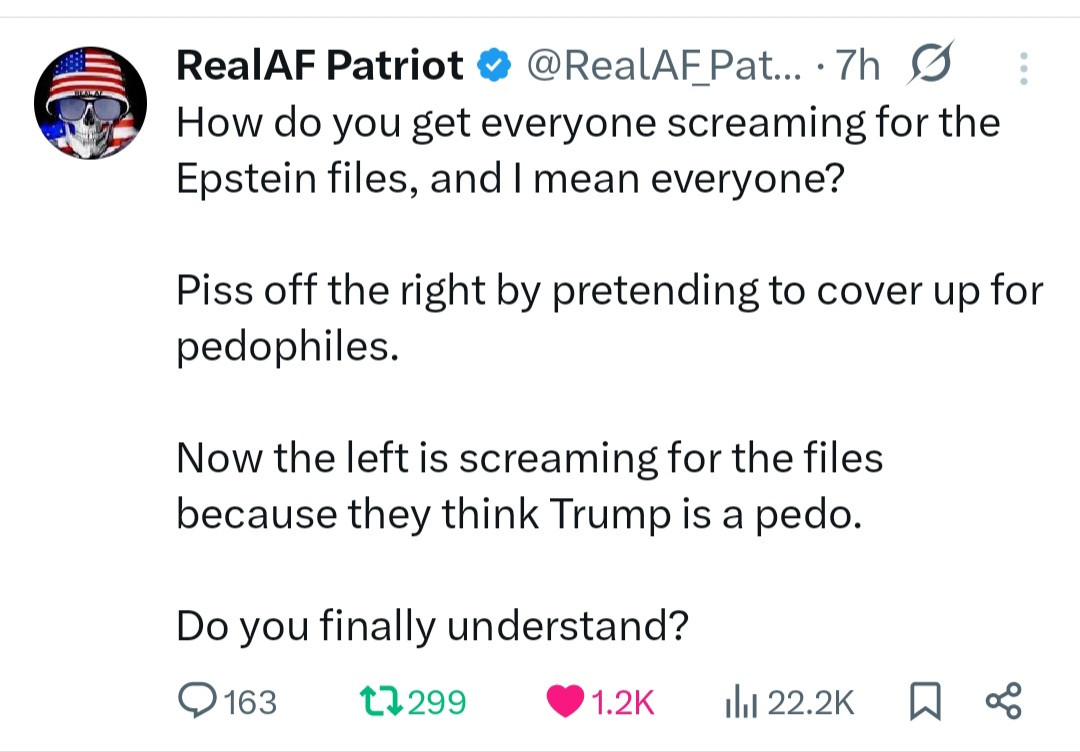
Task: Open the RealAF Patriot profile picture
Action: point(91,102)
